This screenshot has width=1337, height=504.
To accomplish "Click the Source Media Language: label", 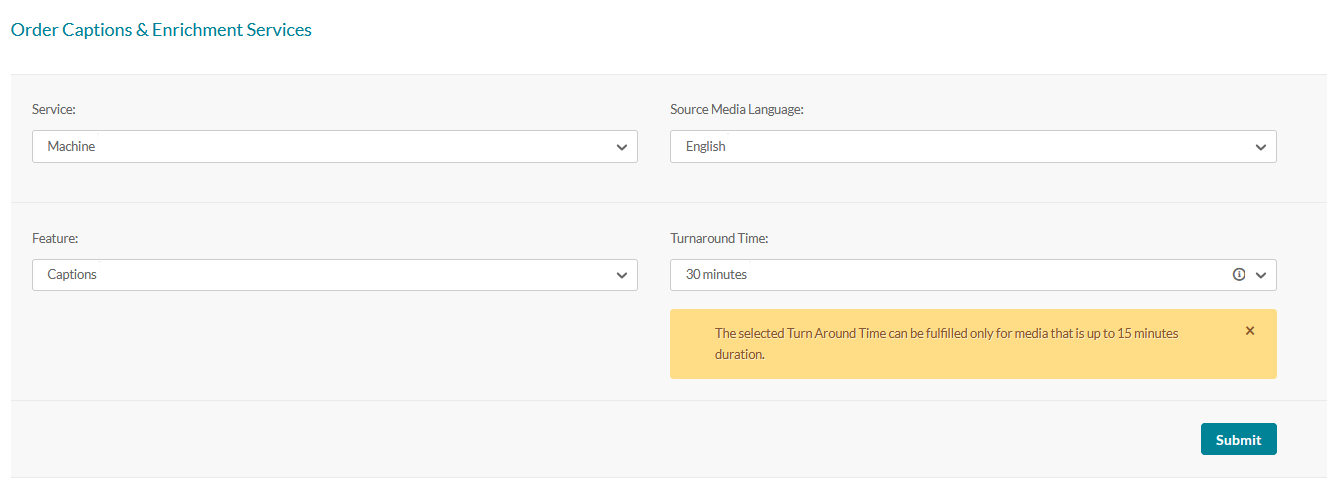I will (737, 109).
